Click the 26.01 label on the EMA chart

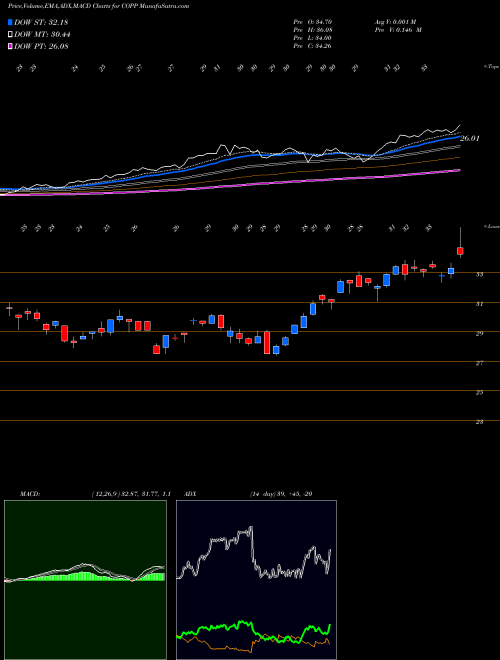point(470,138)
